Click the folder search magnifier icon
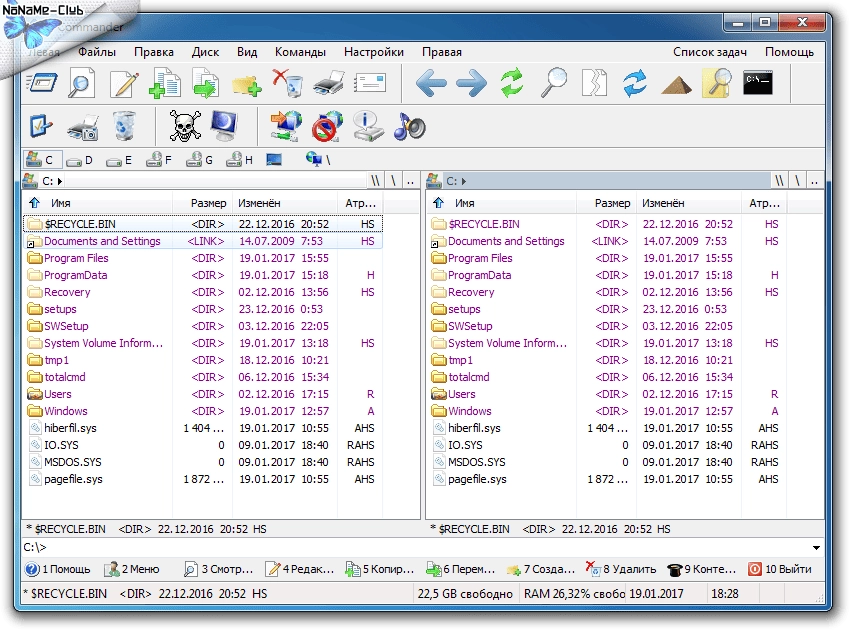Screen dimensions: 850x631 point(717,83)
